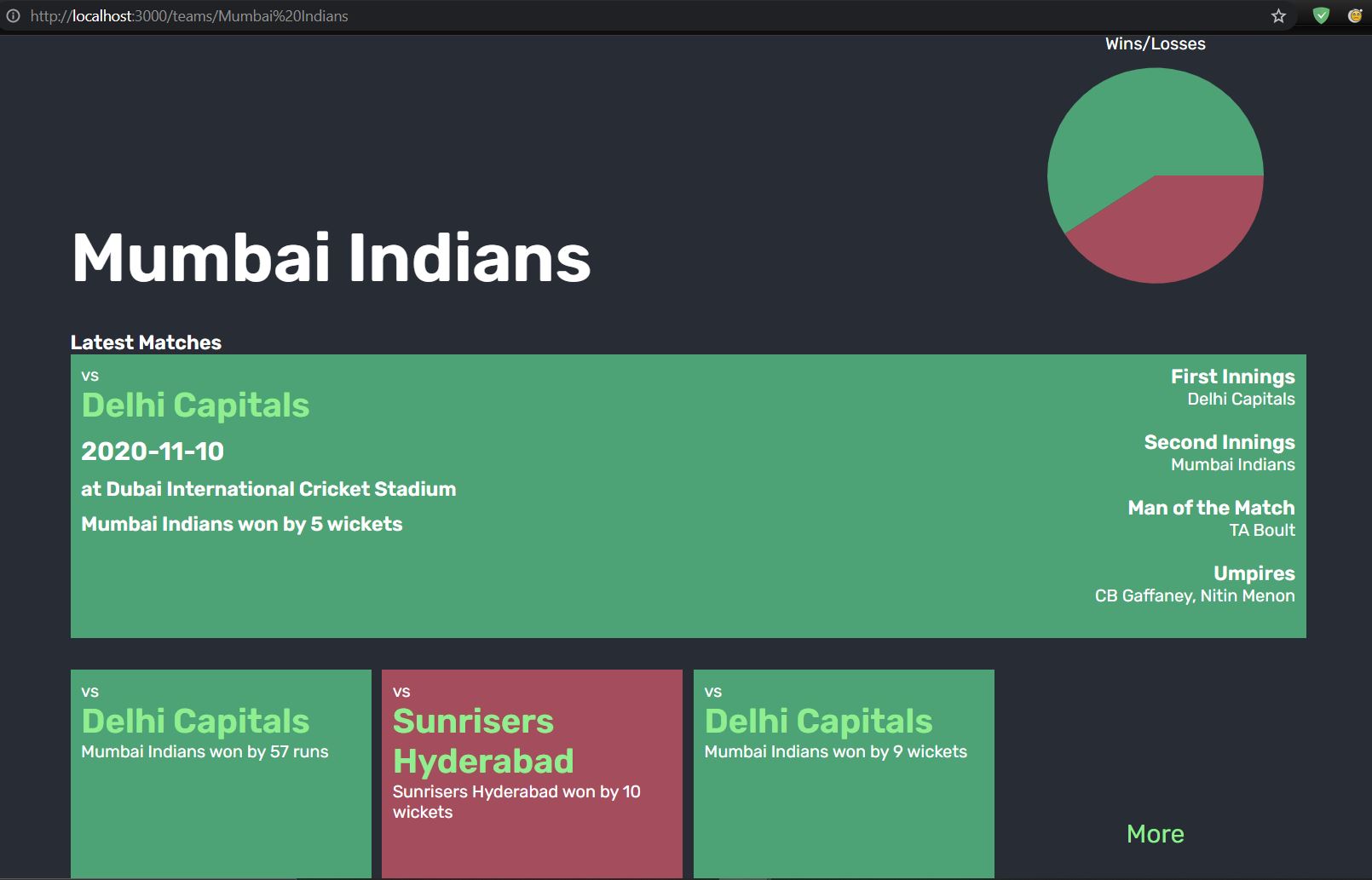Click the Man of the Match label
This screenshot has height=880, width=1372.
(1211, 508)
